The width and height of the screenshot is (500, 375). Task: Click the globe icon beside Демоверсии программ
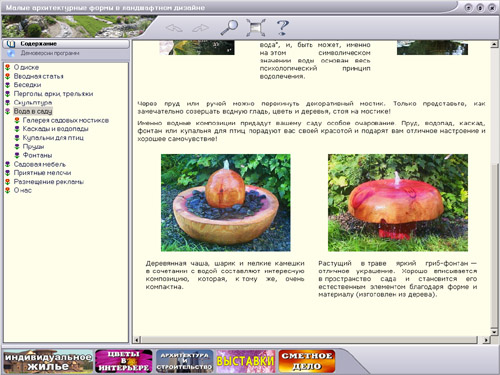click(11, 53)
